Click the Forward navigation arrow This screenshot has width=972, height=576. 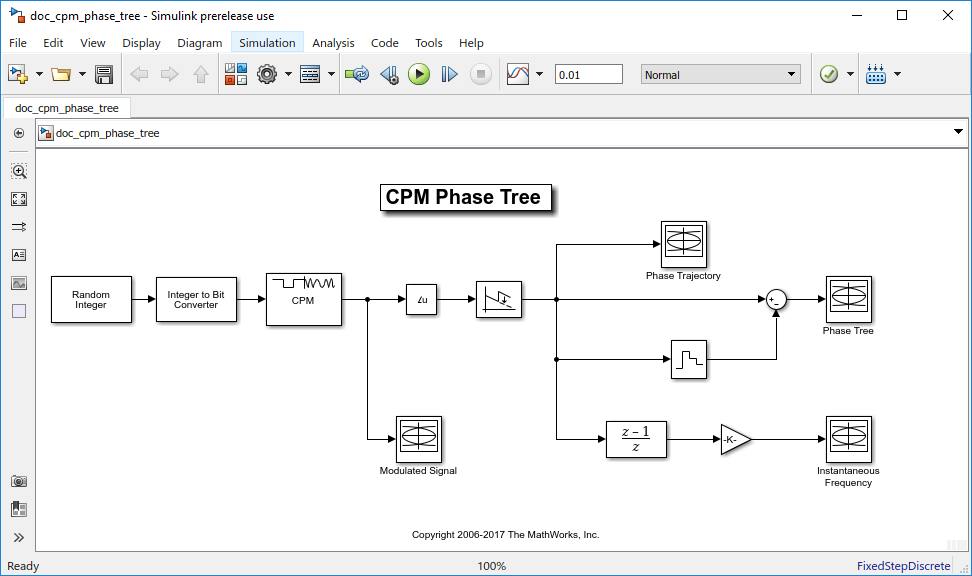[169, 74]
